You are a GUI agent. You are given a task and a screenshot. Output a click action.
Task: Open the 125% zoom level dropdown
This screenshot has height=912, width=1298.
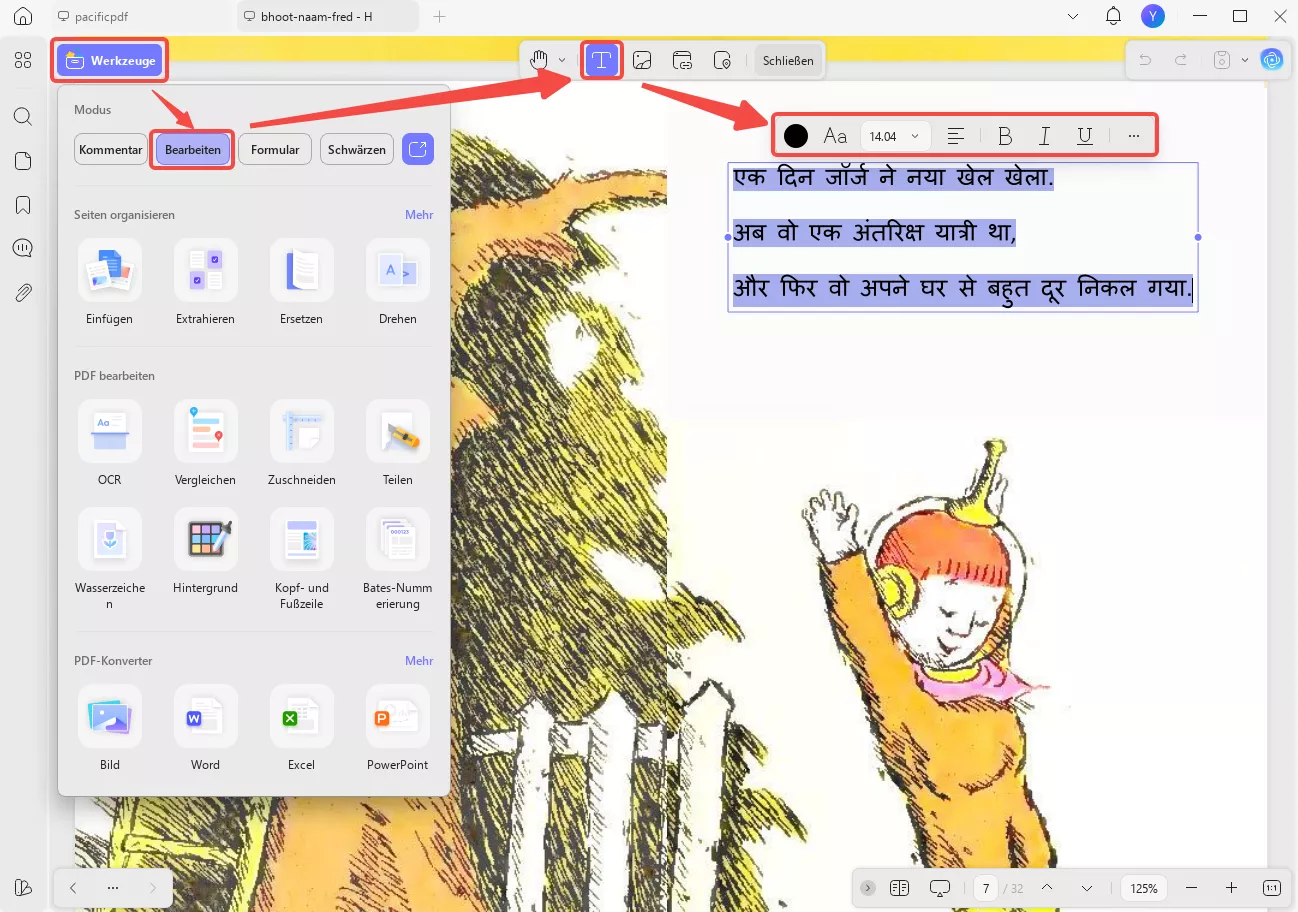(x=1144, y=888)
